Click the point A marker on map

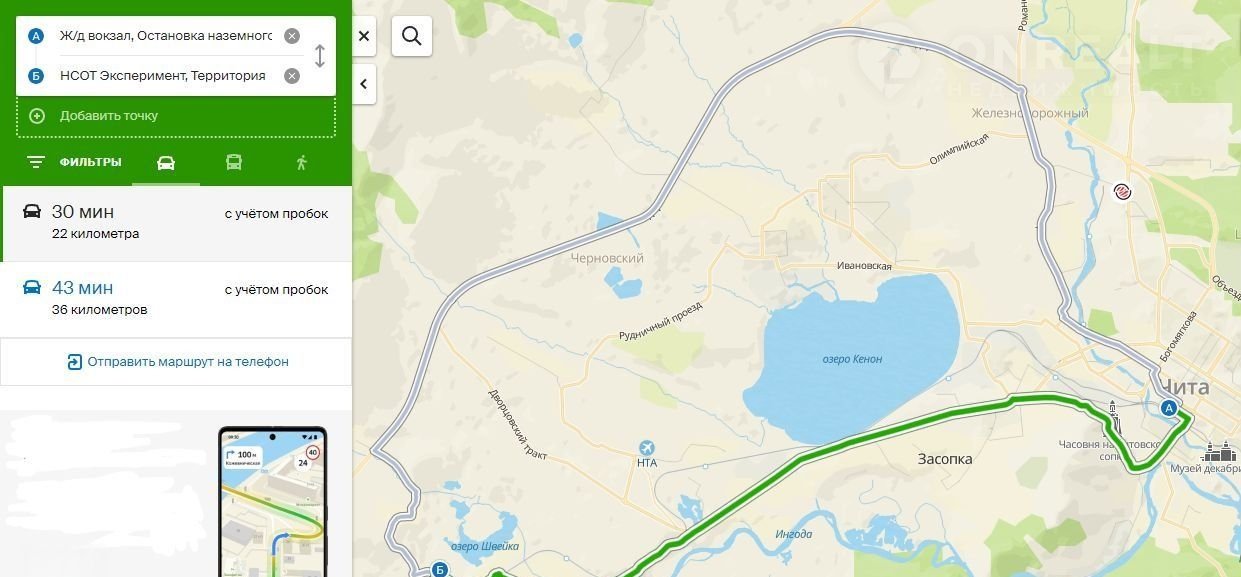(1168, 408)
